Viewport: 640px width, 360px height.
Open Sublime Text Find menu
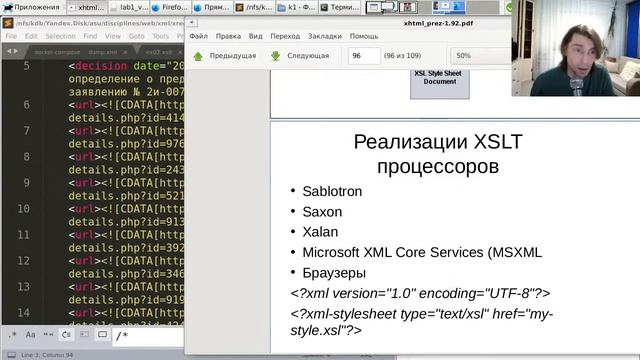(x=90, y=36)
